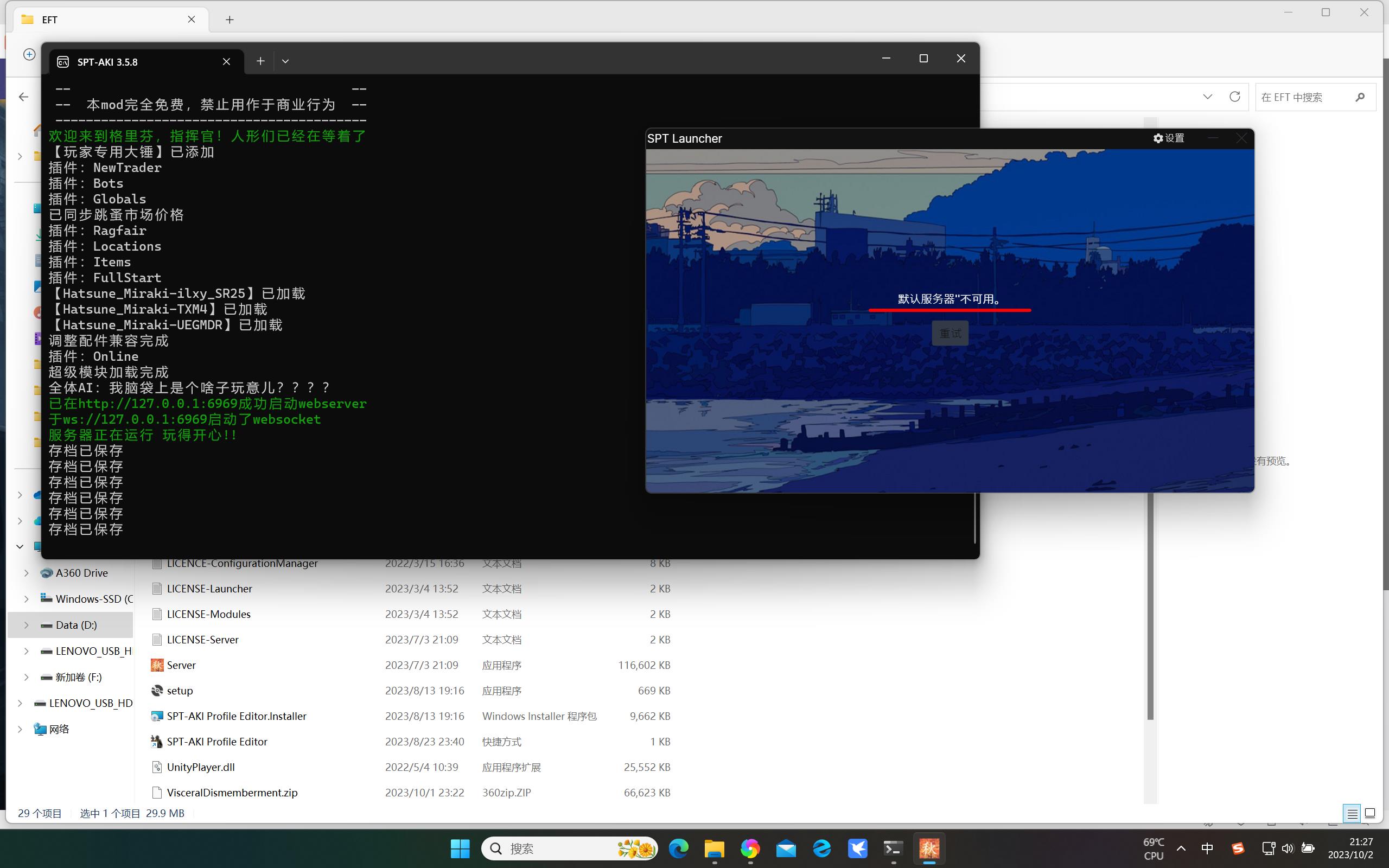The height and width of the screenshot is (868, 1389).
Task: Switch to large icons view in status bar
Action: (x=1370, y=813)
